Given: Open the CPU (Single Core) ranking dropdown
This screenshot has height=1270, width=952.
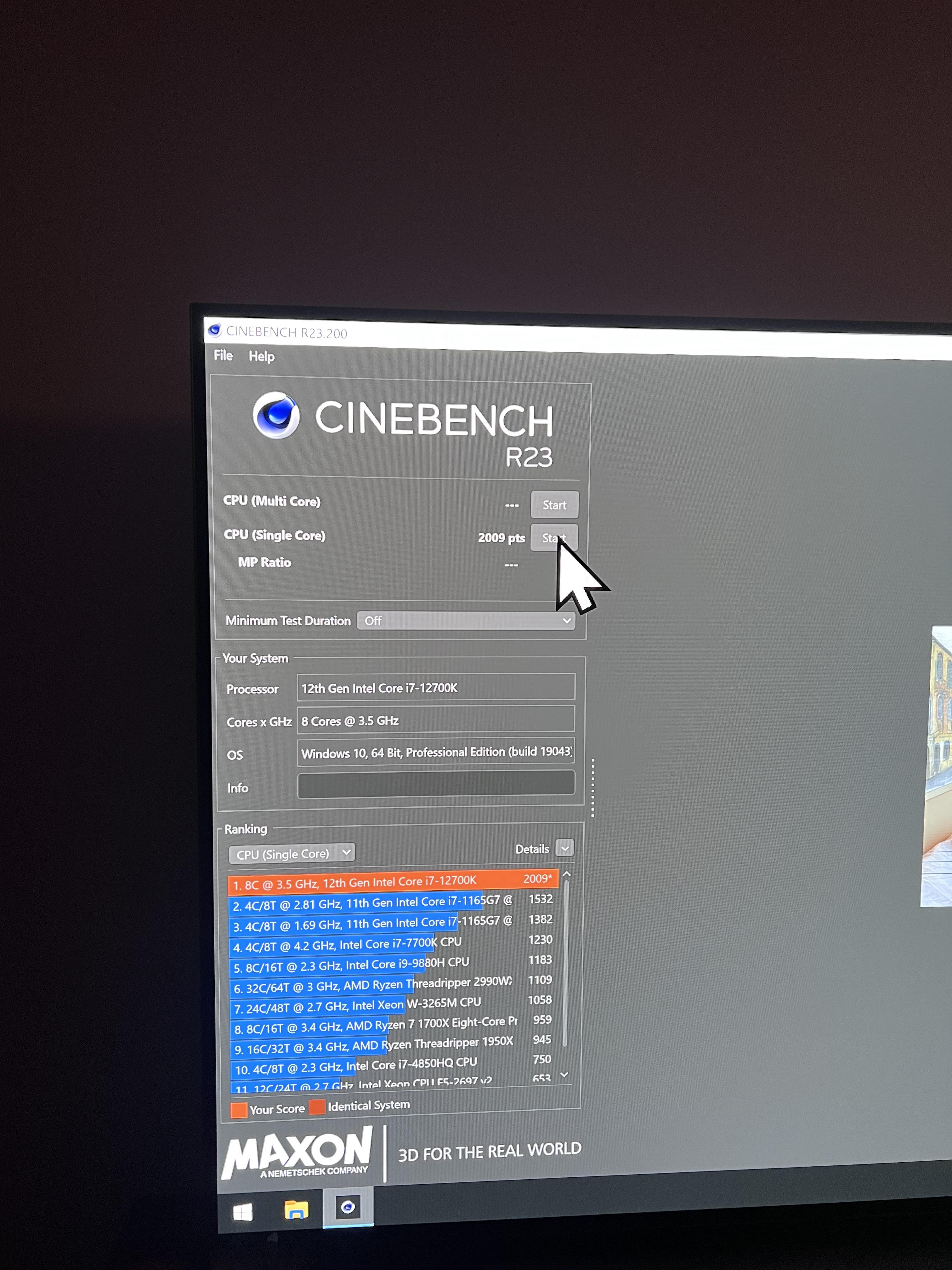Looking at the screenshot, I should point(292,853).
